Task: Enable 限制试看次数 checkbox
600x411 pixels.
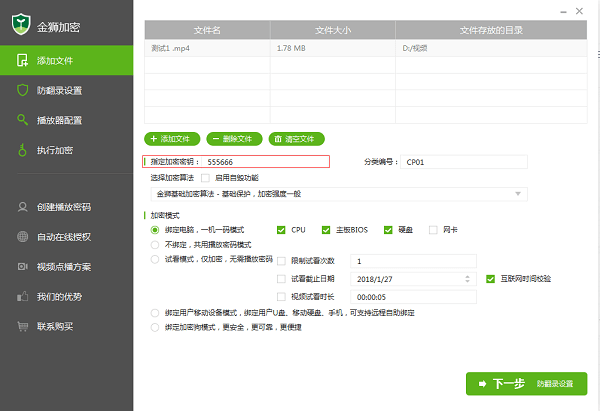Action: (x=281, y=261)
